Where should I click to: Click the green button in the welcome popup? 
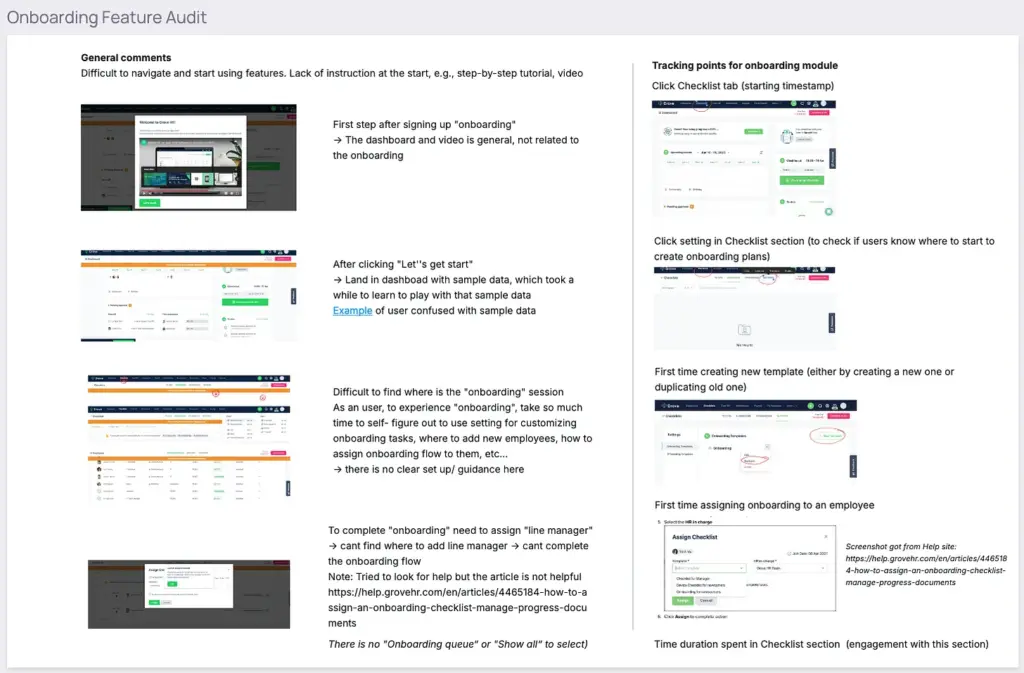[149, 201]
